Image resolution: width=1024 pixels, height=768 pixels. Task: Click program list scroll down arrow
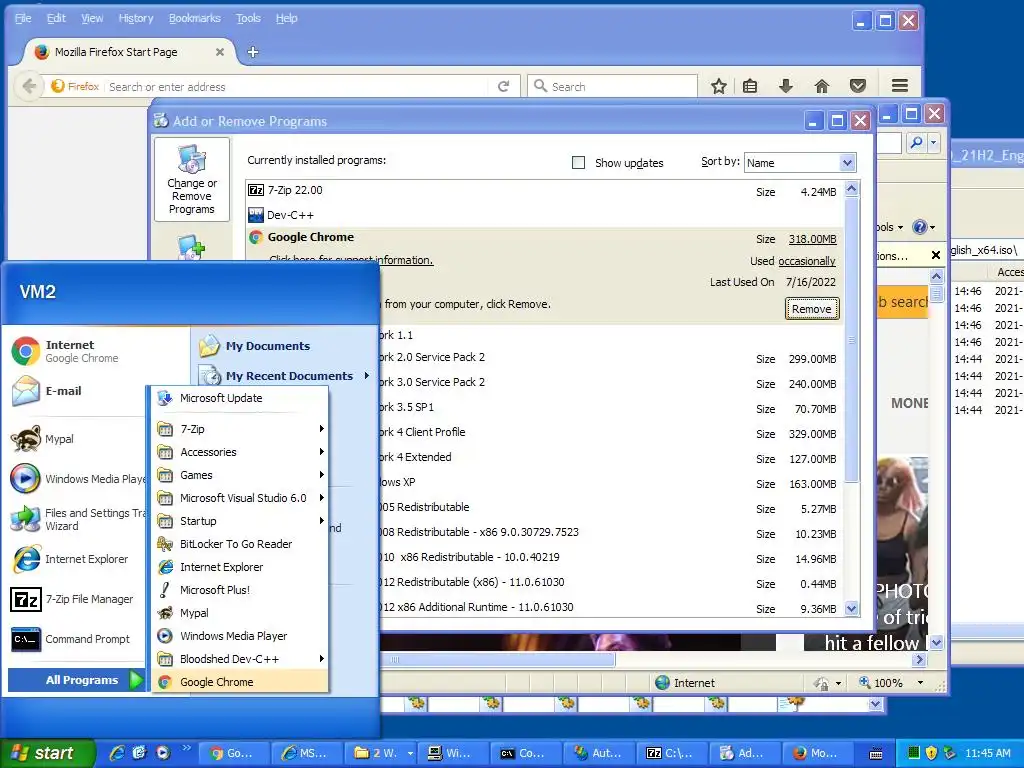[x=851, y=609]
